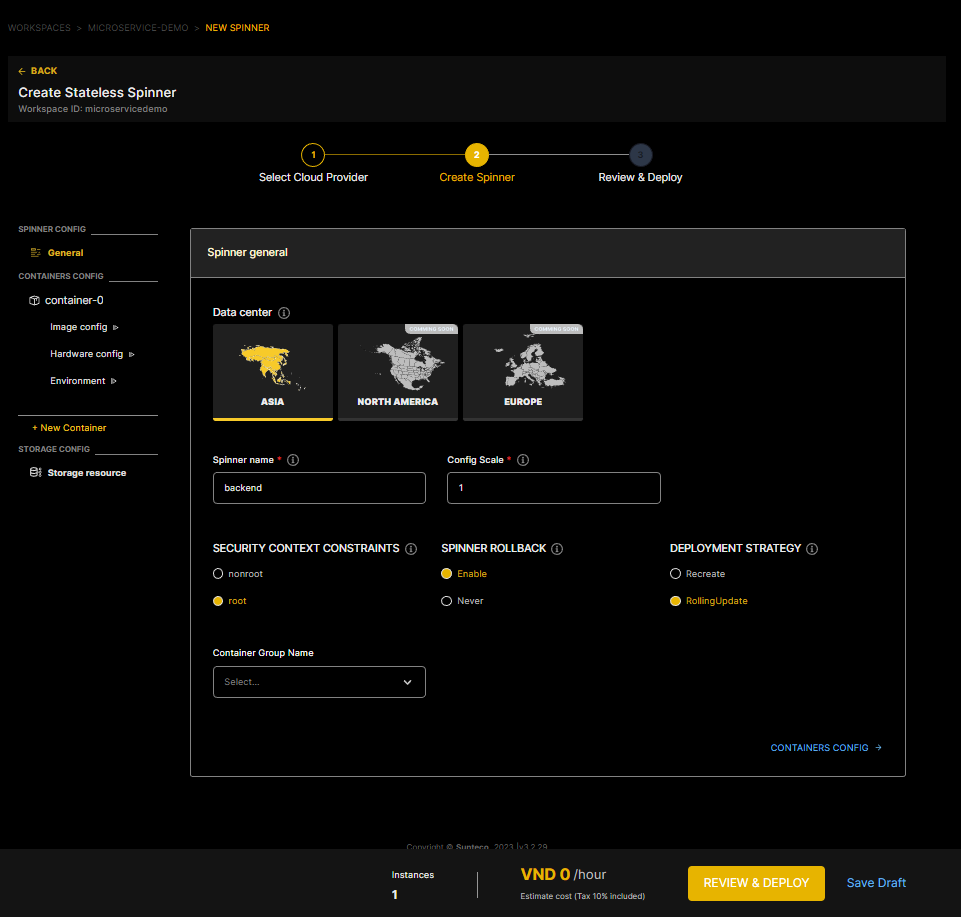This screenshot has height=917, width=961.
Task: Click the Spinner name input field
Action: coord(319,488)
